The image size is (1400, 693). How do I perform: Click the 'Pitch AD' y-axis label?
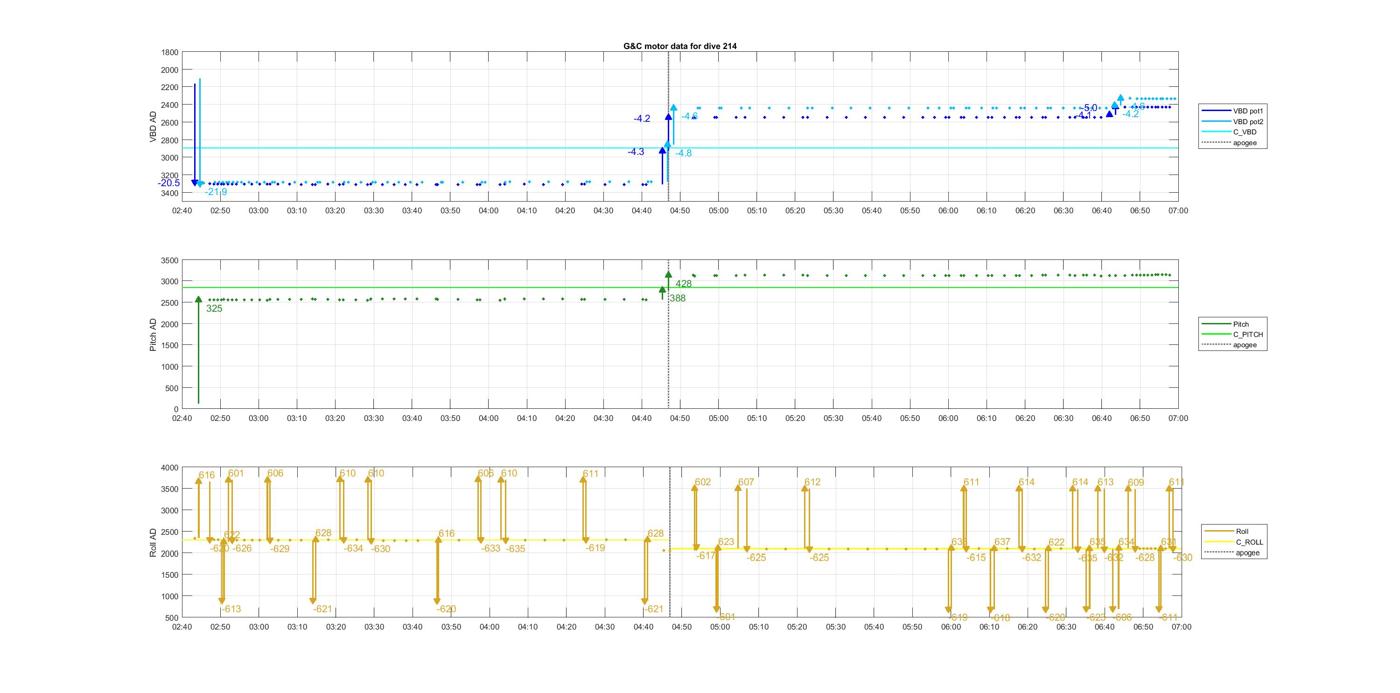pyautogui.click(x=153, y=334)
